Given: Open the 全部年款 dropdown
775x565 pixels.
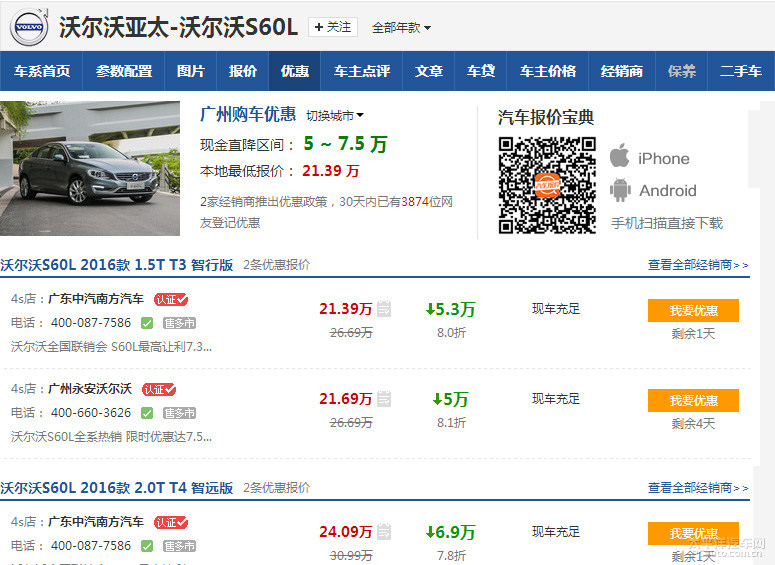Looking at the screenshot, I should (401, 28).
